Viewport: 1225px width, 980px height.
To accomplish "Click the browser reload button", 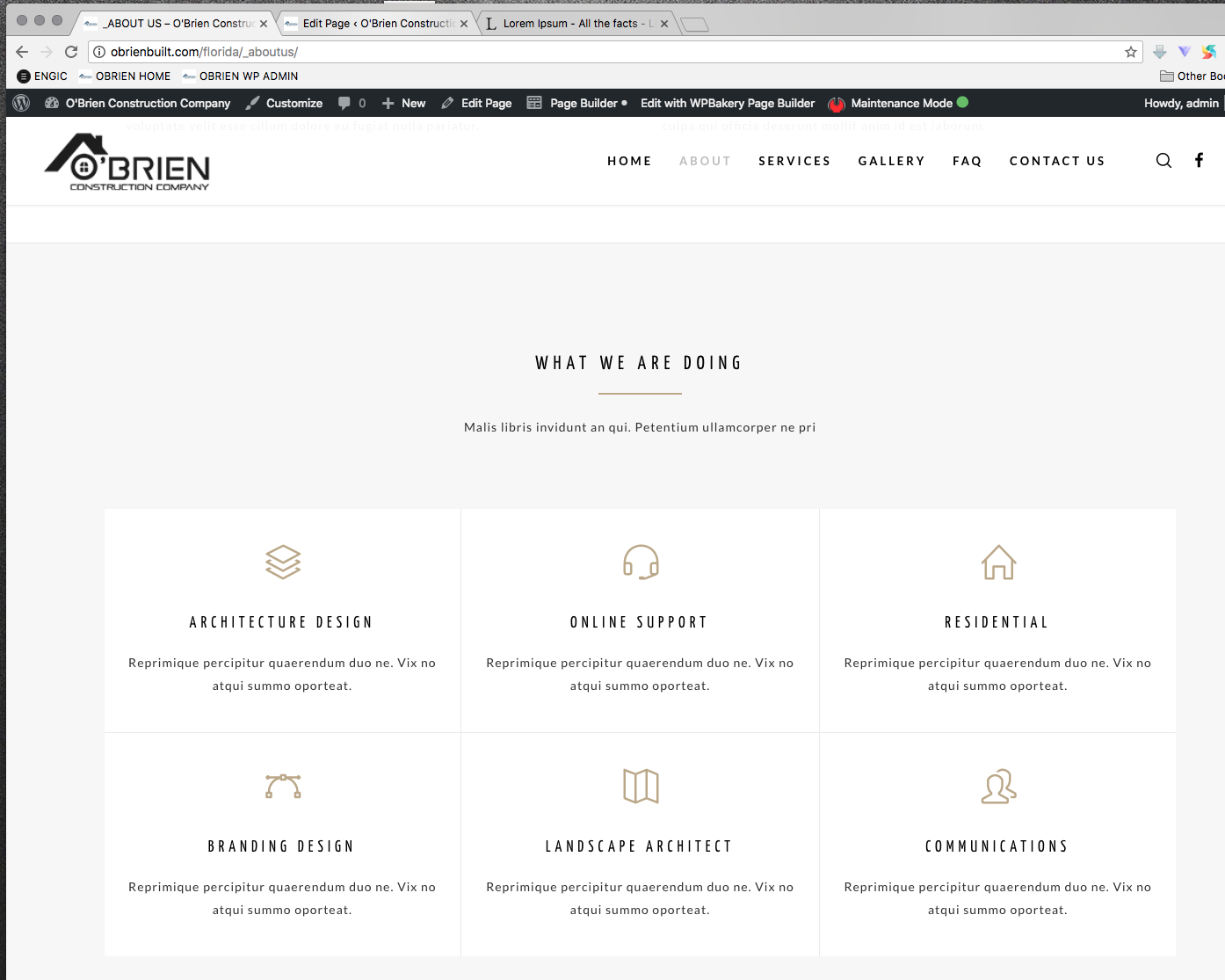I will coord(71,52).
